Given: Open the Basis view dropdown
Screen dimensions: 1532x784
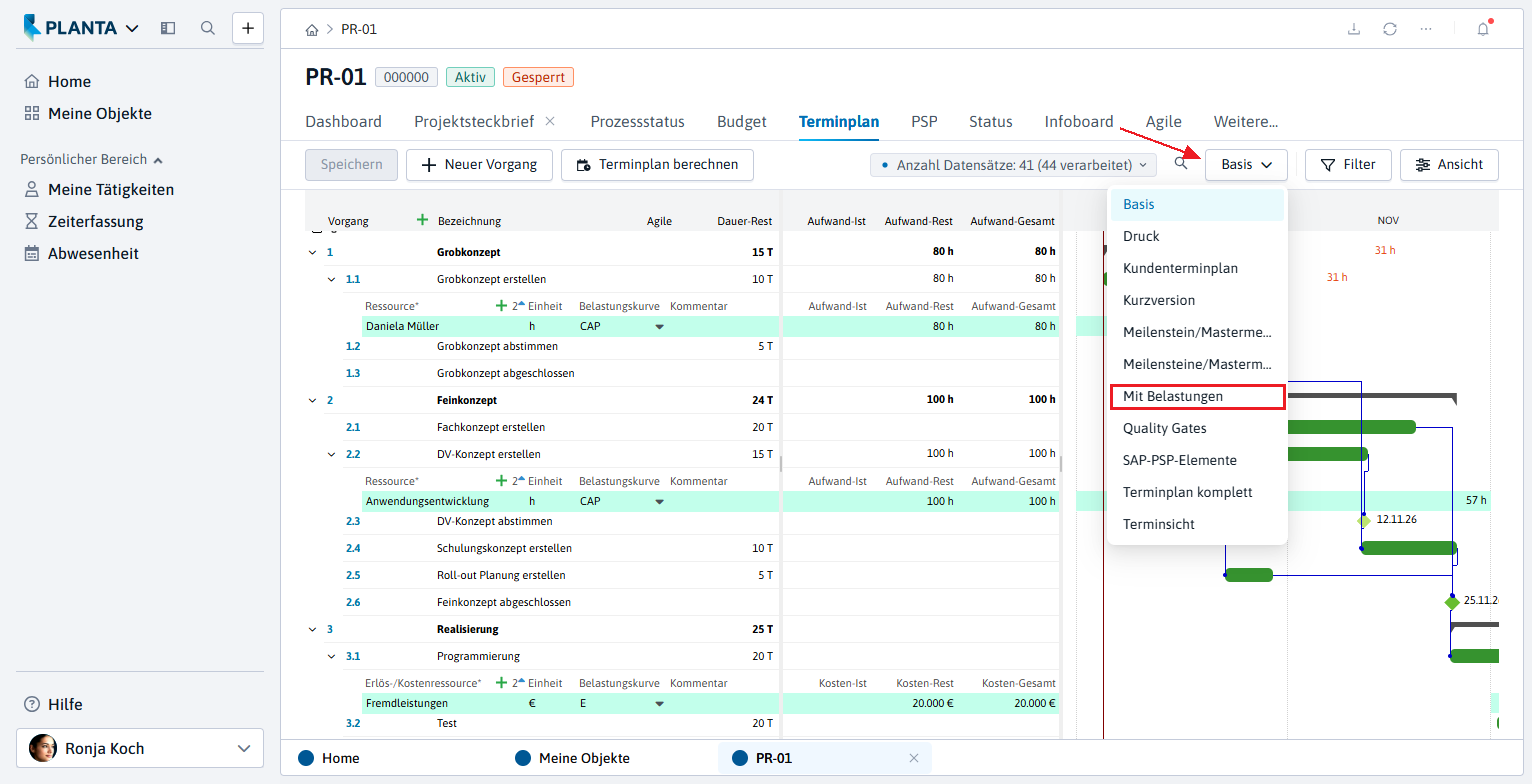Looking at the screenshot, I should tap(1246, 164).
